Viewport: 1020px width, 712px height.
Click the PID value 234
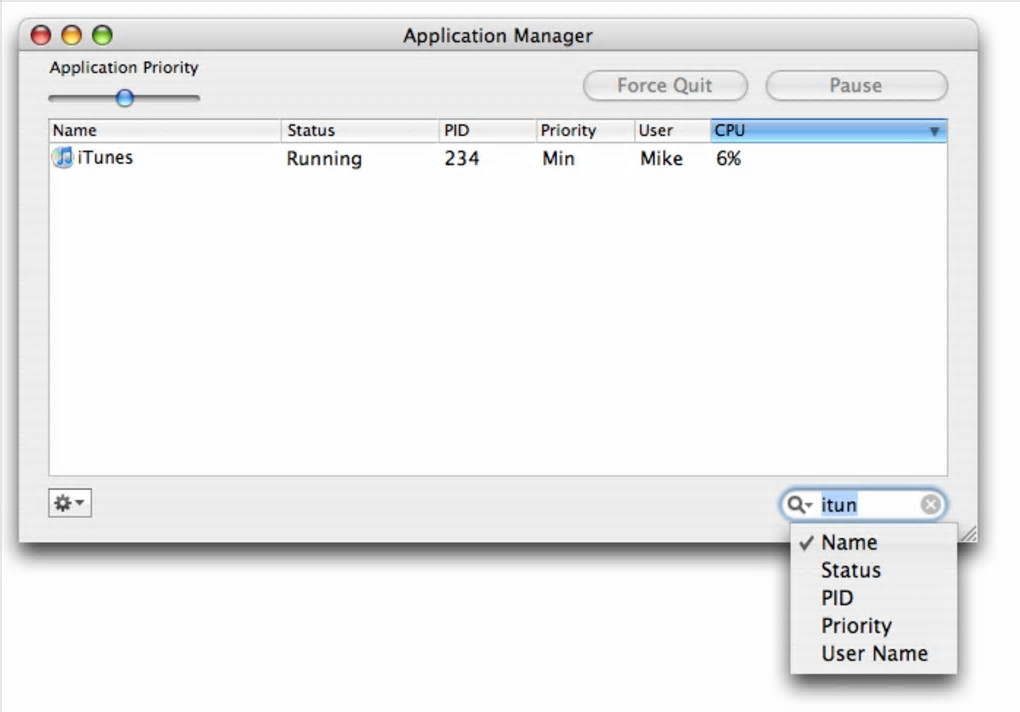tap(462, 159)
